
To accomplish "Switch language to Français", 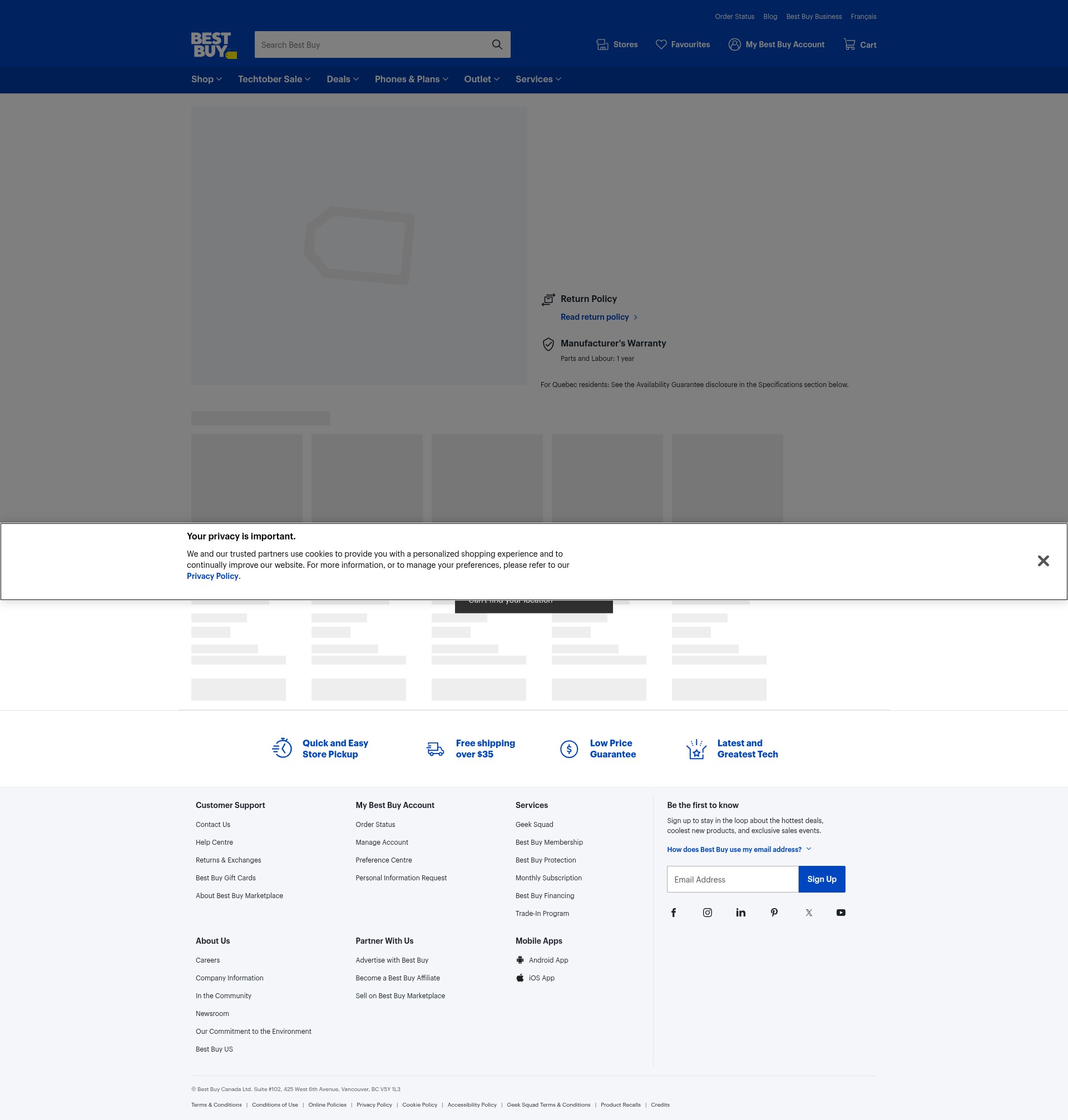I will [x=864, y=17].
